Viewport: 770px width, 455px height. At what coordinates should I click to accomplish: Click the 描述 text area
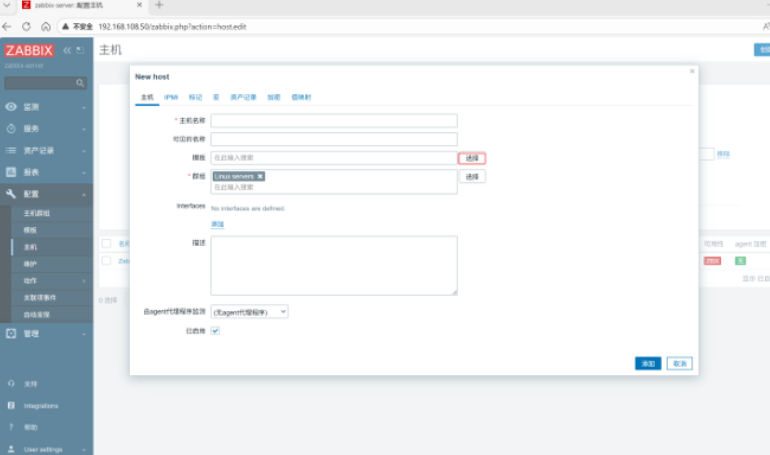pos(334,265)
